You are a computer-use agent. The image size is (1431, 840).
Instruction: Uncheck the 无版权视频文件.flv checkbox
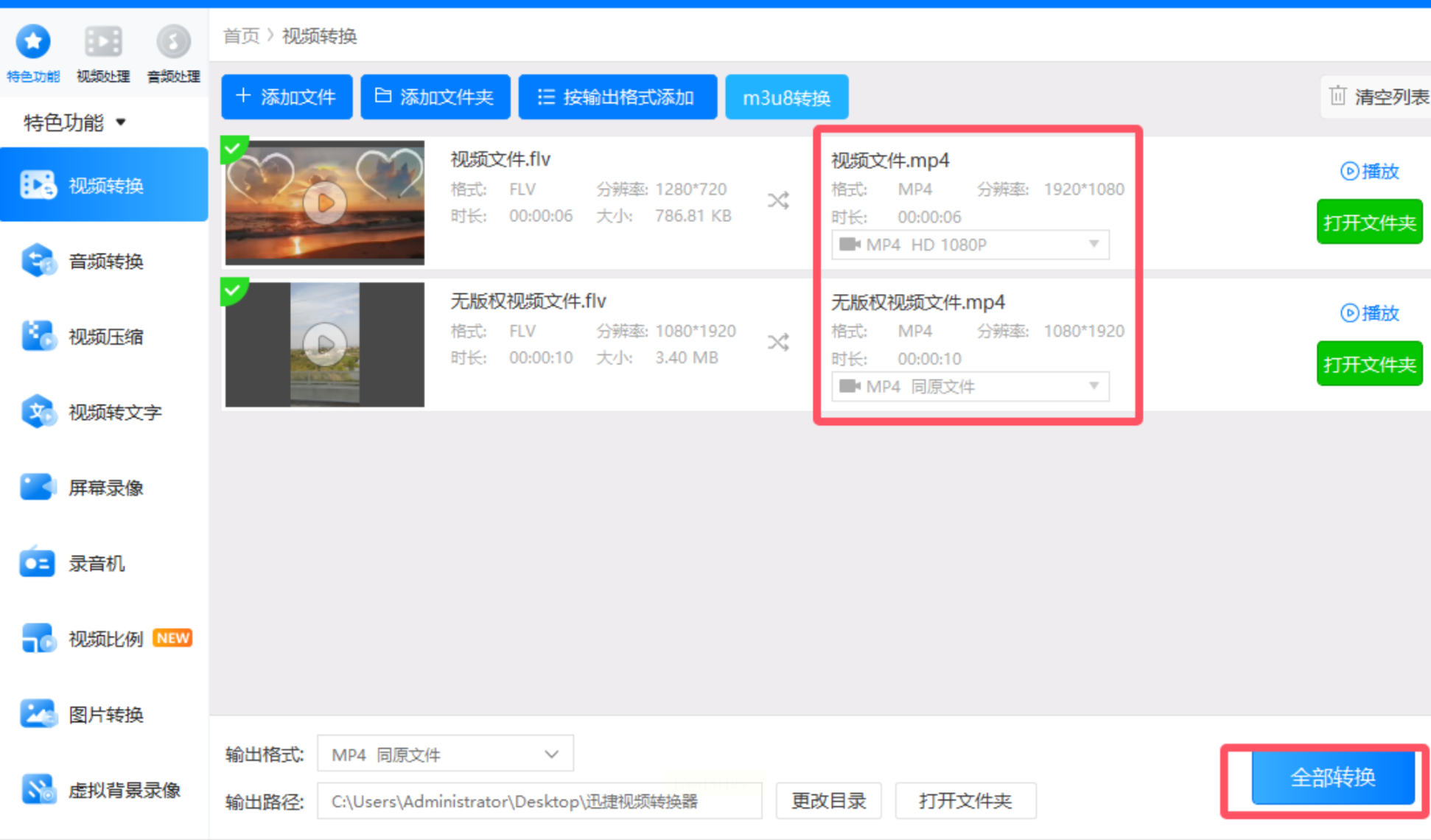pos(233,290)
